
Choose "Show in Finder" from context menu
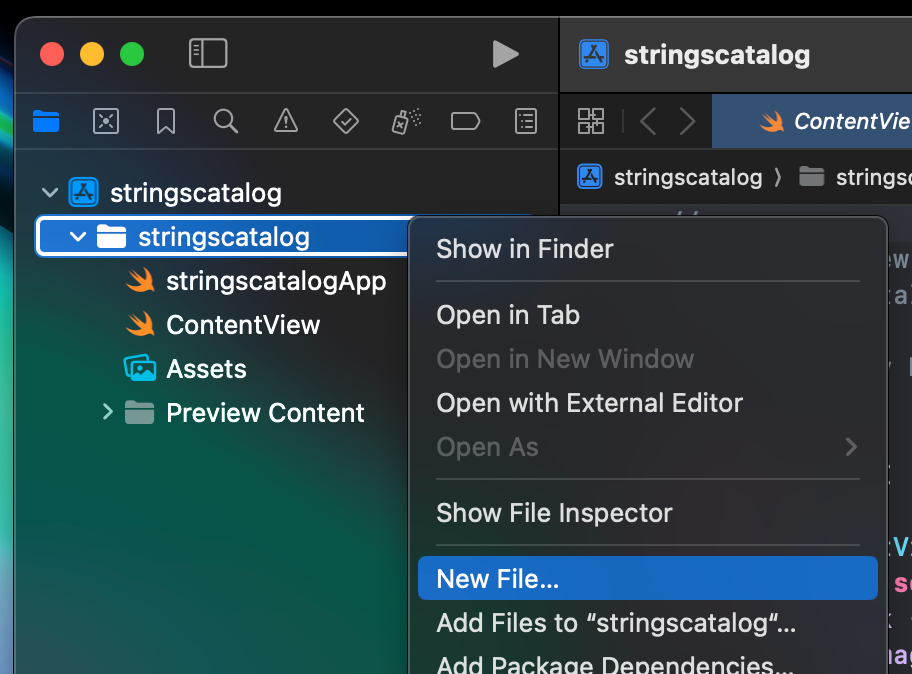pos(524,249)
